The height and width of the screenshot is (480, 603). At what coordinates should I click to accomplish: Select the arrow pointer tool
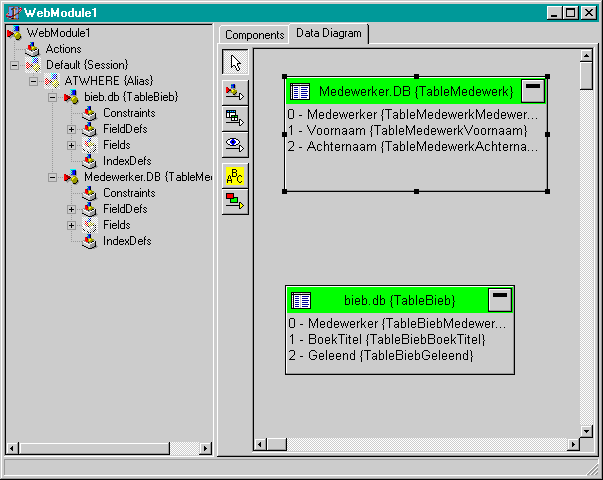click(235, 62)
